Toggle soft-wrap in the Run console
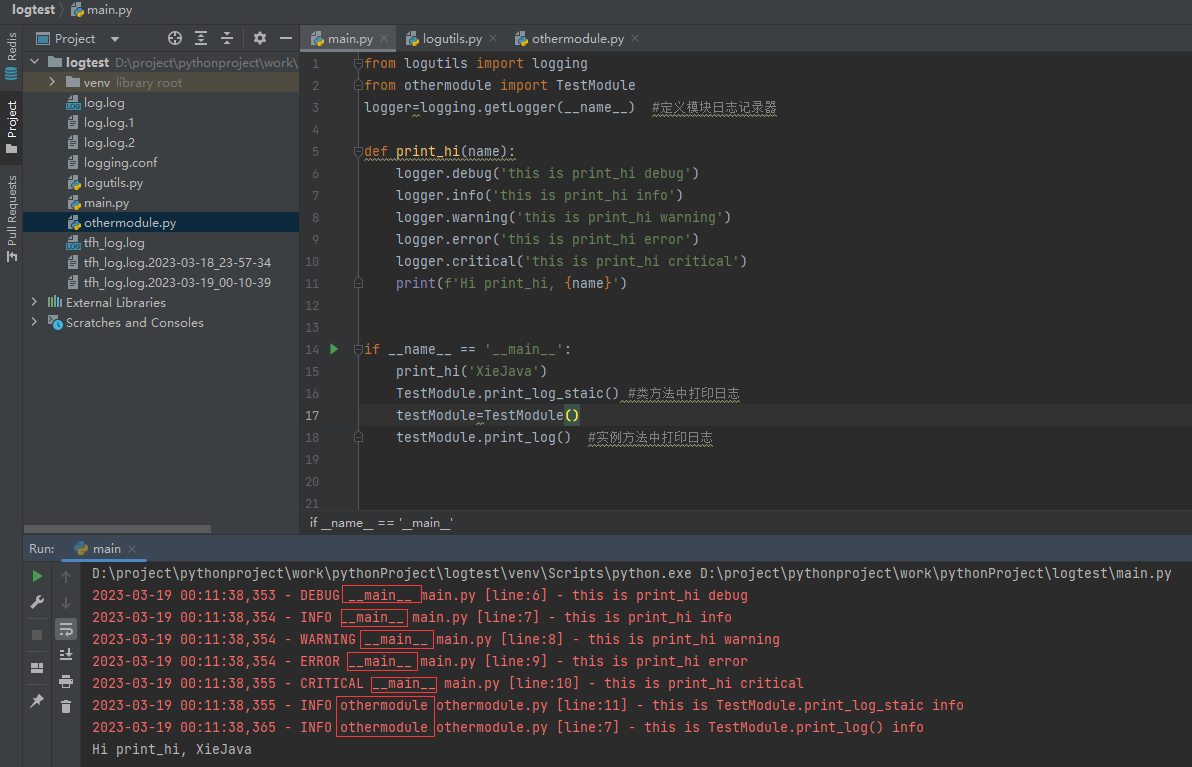 click(x=66, y=629)
